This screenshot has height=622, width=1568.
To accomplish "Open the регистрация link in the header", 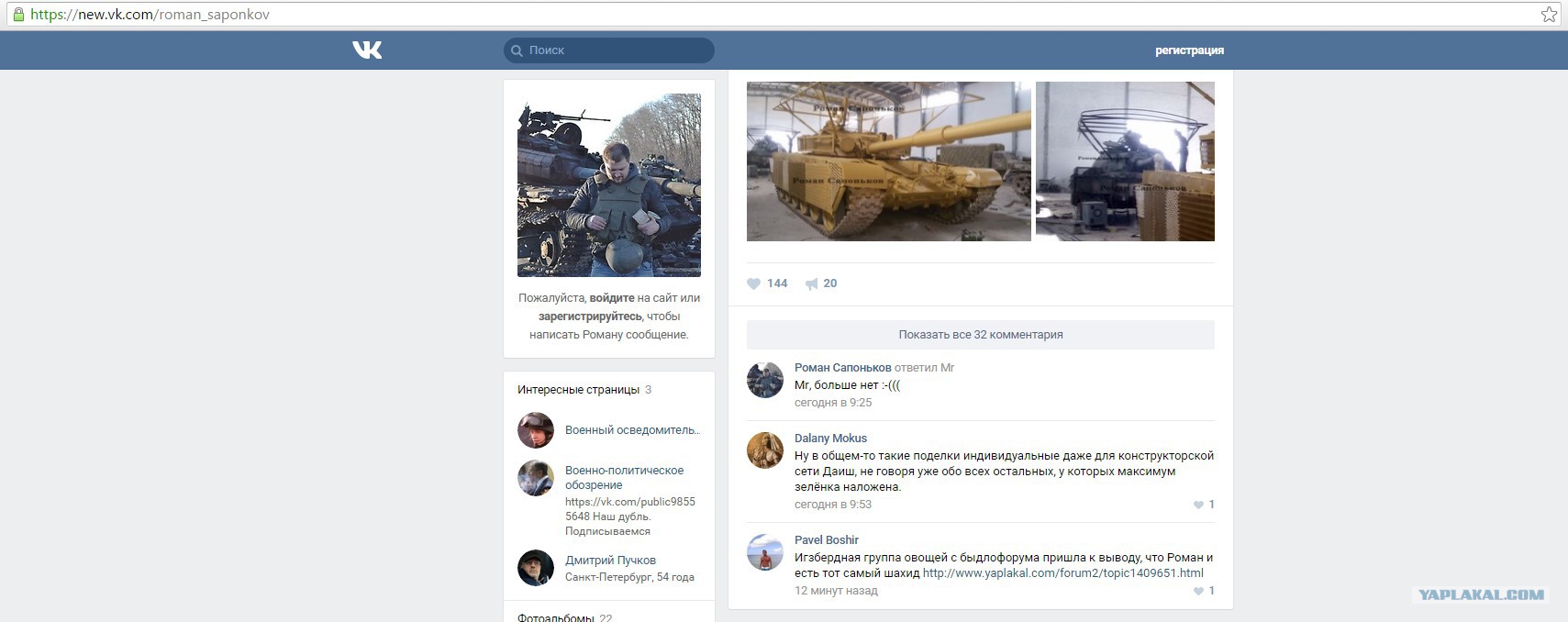I will [1189, 50].
